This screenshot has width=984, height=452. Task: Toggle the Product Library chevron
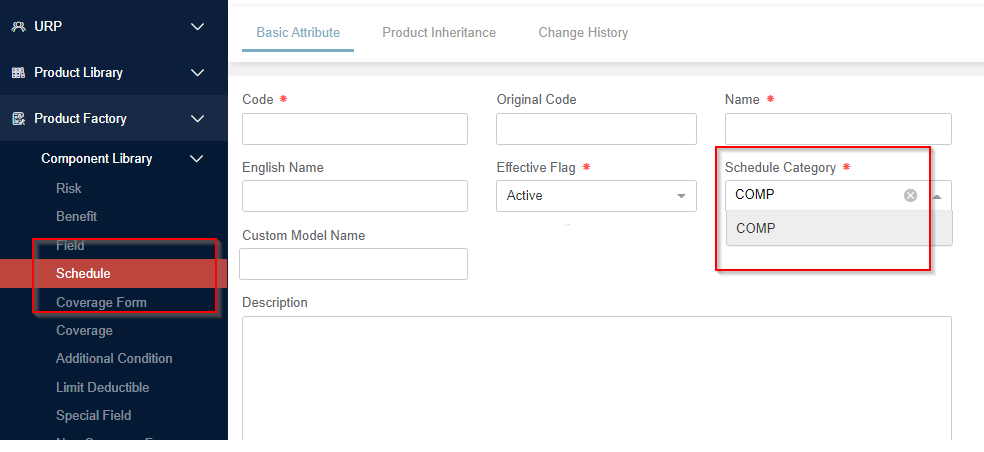(x=197, y=73)
